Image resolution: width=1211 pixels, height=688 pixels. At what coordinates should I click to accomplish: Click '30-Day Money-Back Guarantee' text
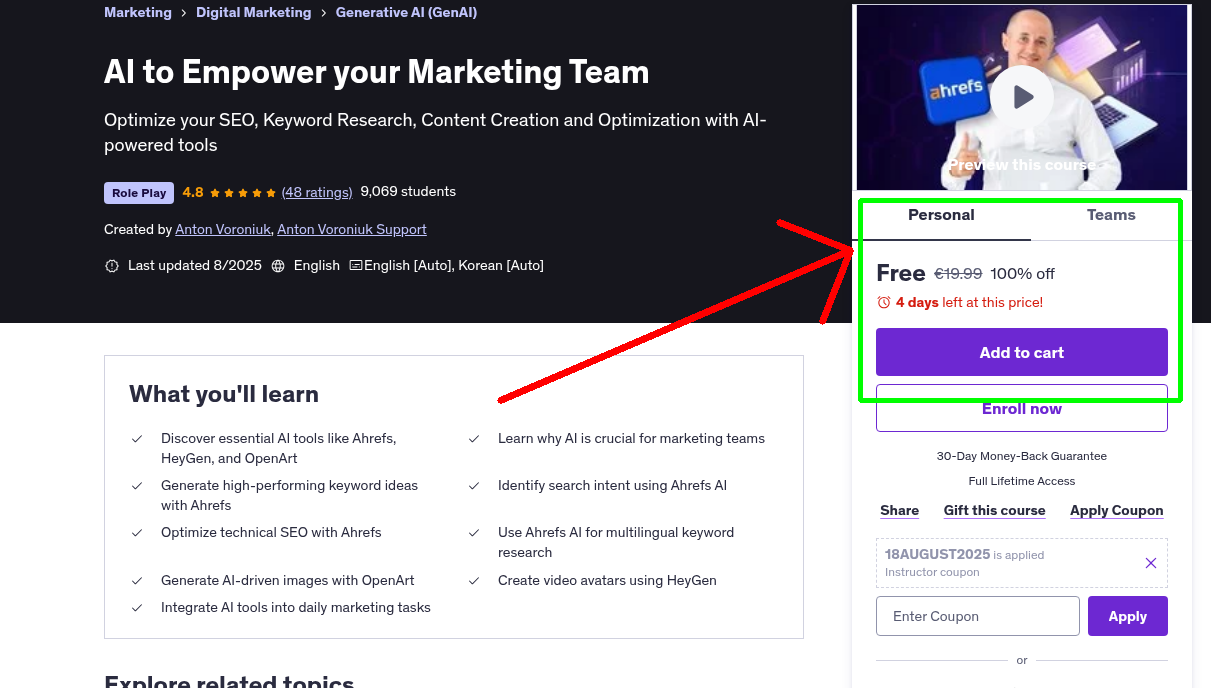[x=1022, y=456]
